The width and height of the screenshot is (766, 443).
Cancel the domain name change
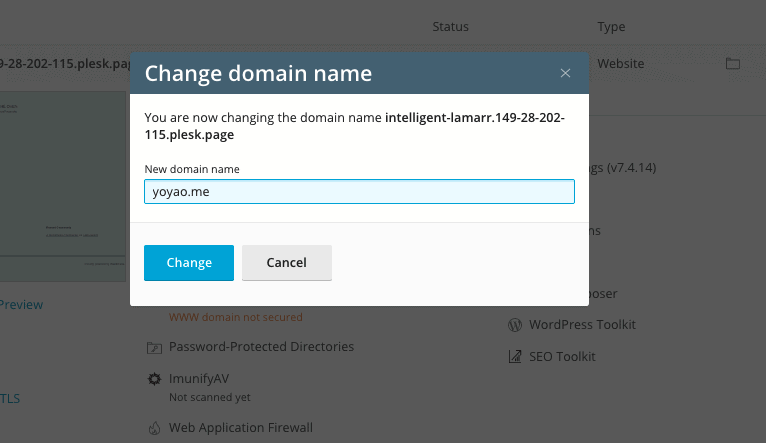[287, 263]
